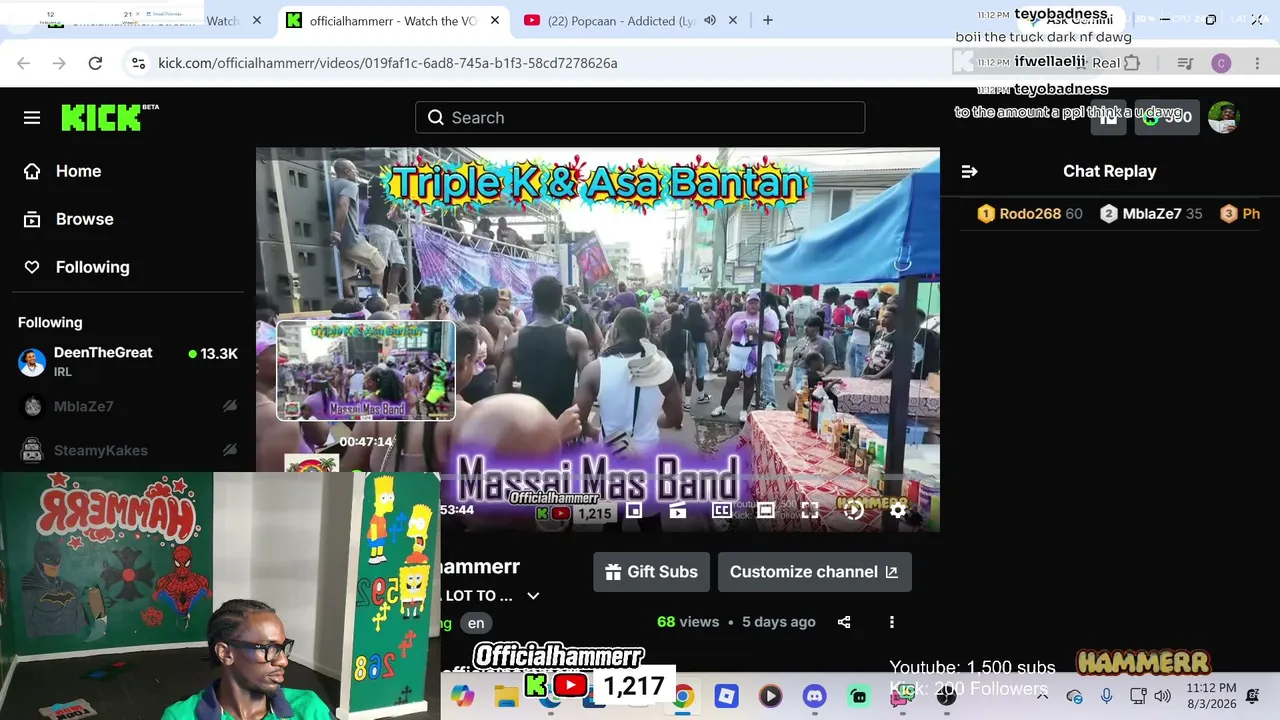The height and width of the screenshot is (720, 1280).
Task: Show hidden system tray icons
Action: (x=1042, y=696)
